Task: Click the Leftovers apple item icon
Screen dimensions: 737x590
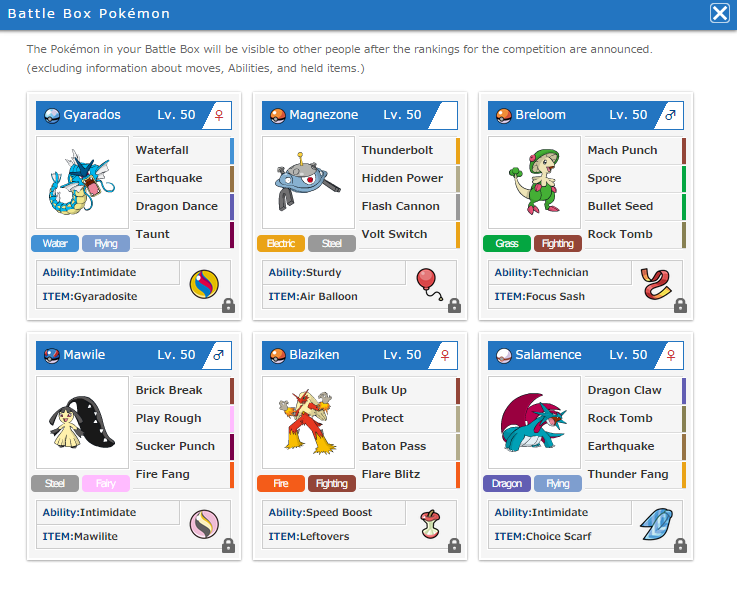Action: (430, 524)
